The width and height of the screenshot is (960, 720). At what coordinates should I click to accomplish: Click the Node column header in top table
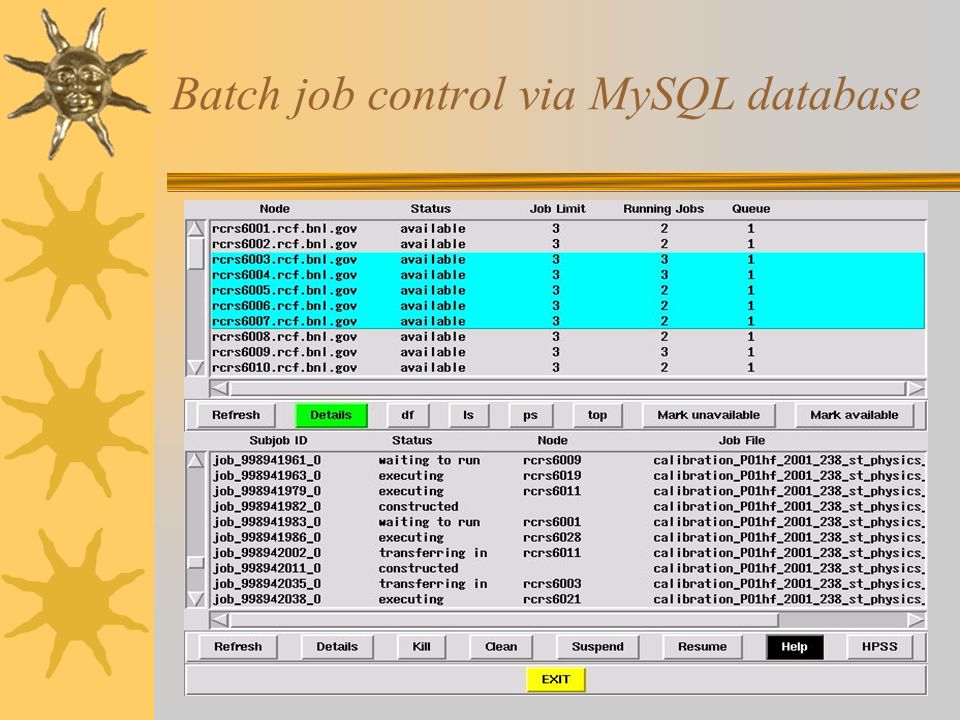click(x=274, y=209)
